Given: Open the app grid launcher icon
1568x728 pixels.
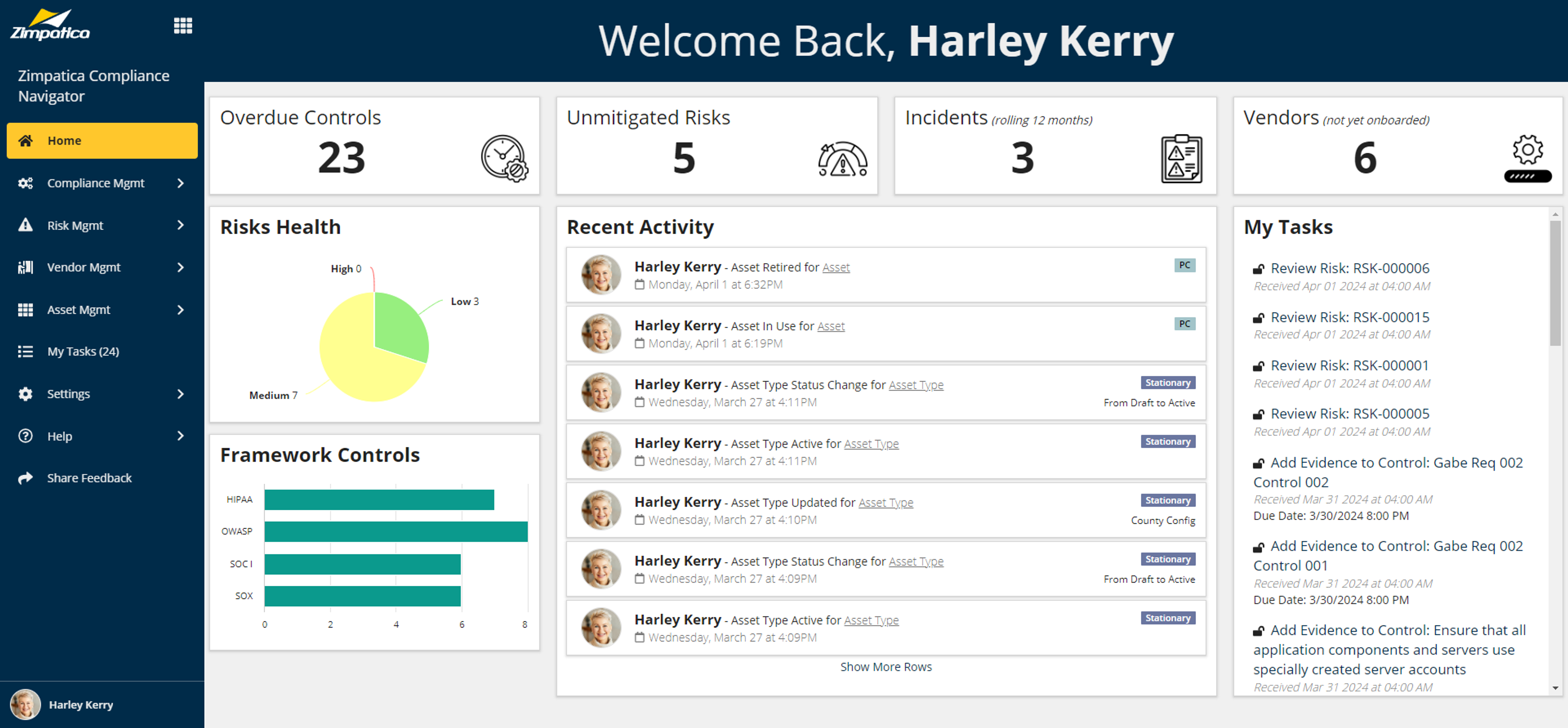Looking at the screenshot, I should pyautogui.click(x=183, y=26).
